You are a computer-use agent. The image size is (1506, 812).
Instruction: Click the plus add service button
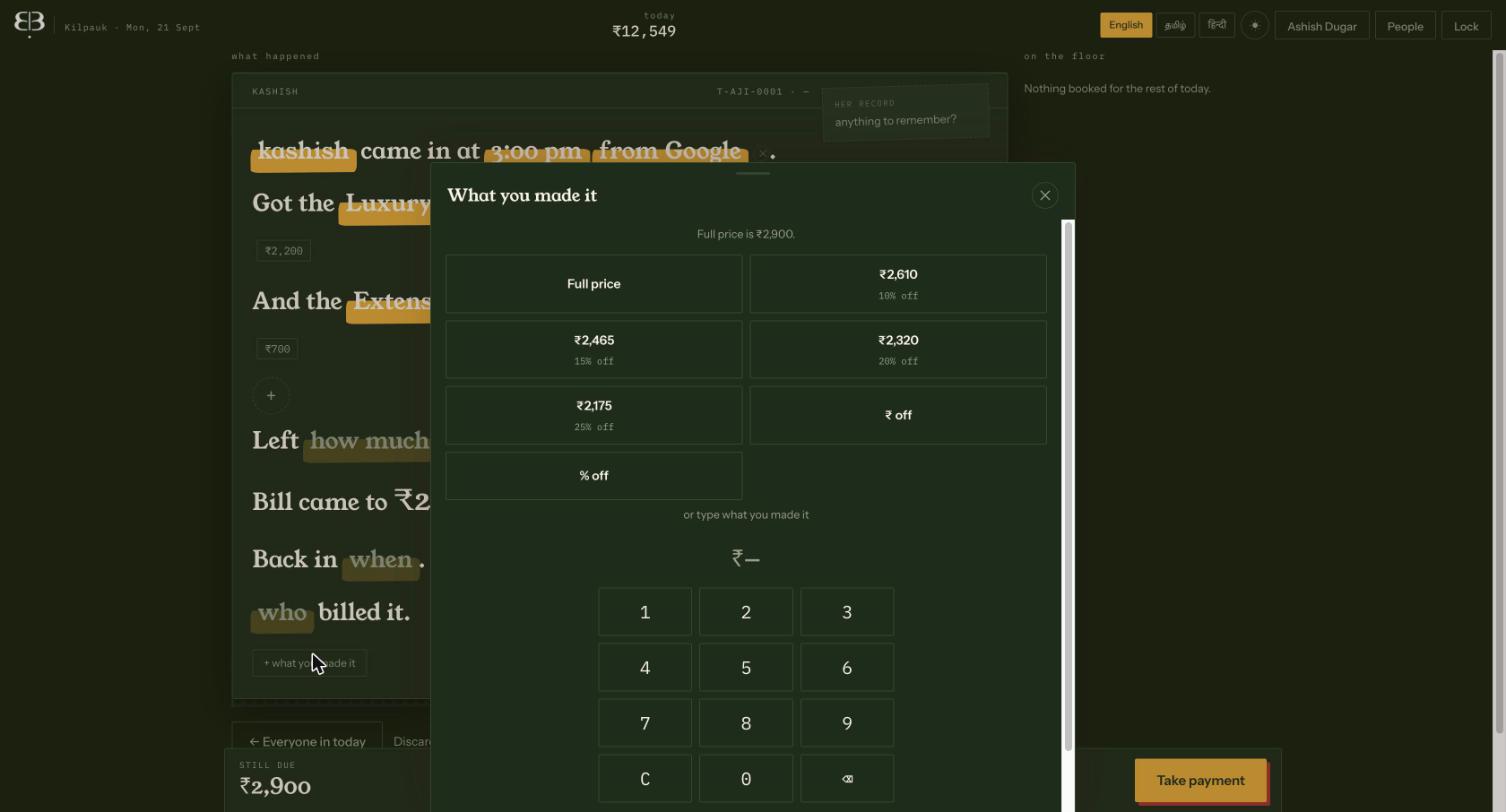[271, 395]
